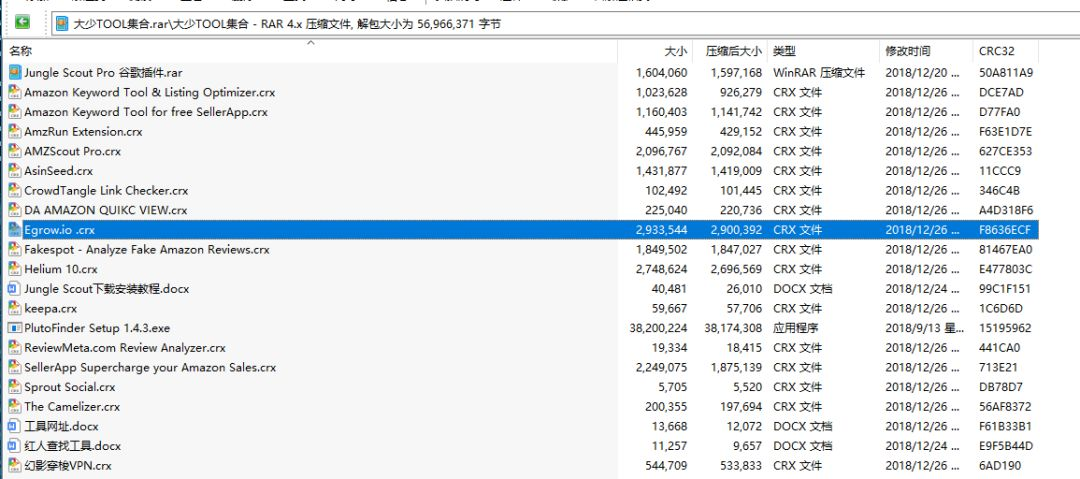This screenshot has width=1080, height=479.
Task: Click size value 2,748,624
Action: pos(662,269)
